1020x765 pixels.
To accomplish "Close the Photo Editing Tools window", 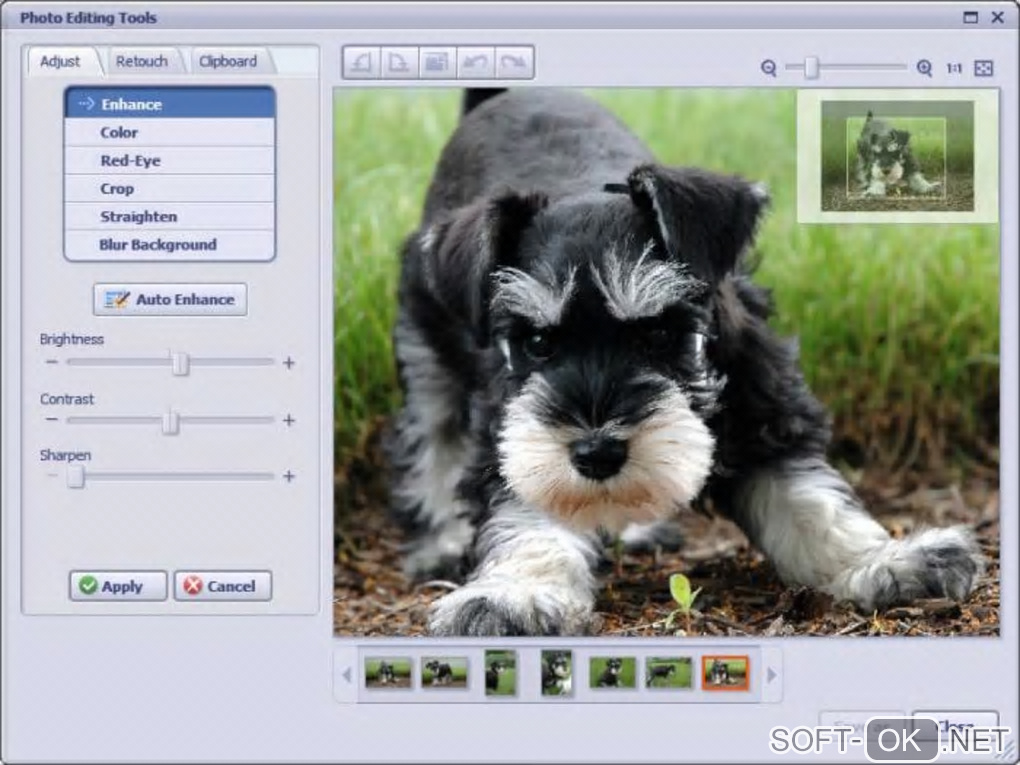I will tap(998, 18).
